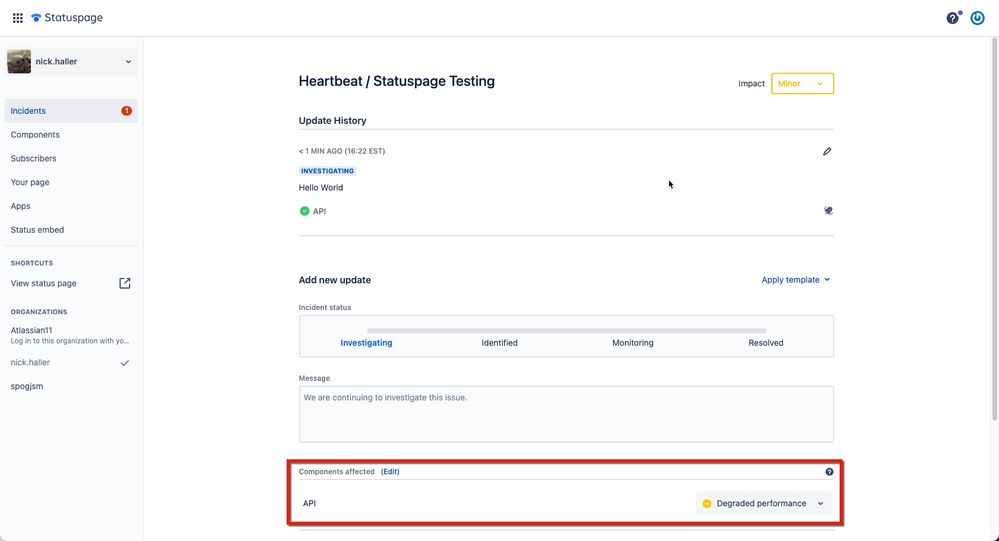This screenshot has width=999, height=541.
Task: Expand the nick.haller page selector
Action: (x=71, y=62)
